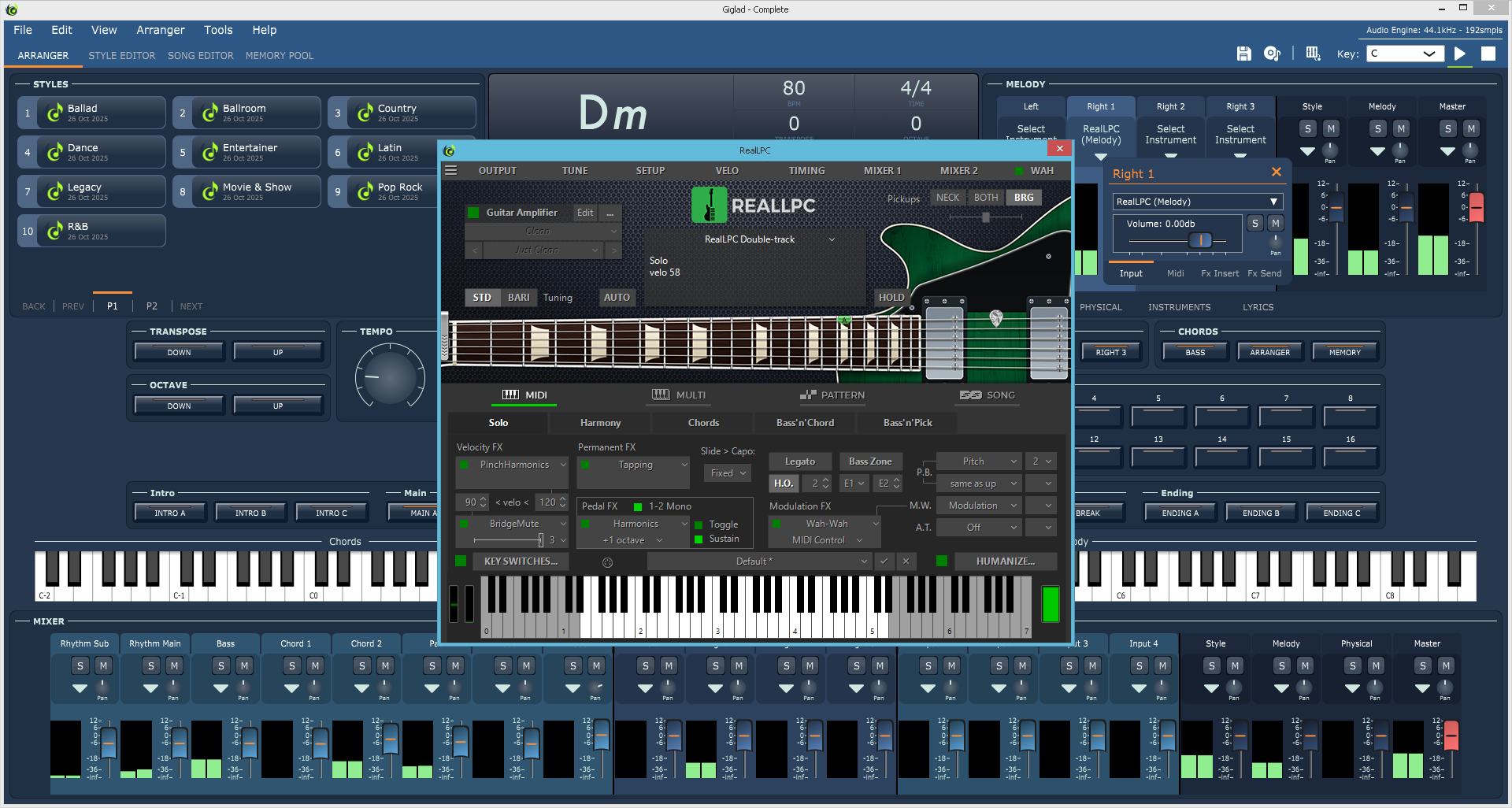The width and height of the screenshot is (1512, 808).
Task: Open the RealLPC hamburger menu icon
Action: [x=451, y=171]
